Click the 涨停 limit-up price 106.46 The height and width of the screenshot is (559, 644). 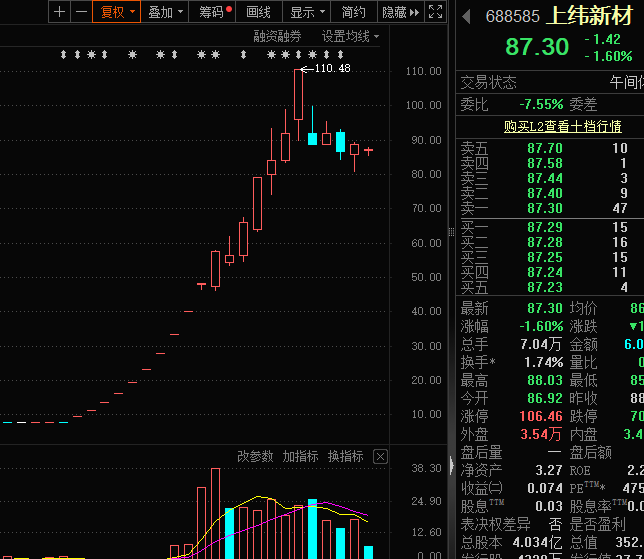(x=540, y=416)
